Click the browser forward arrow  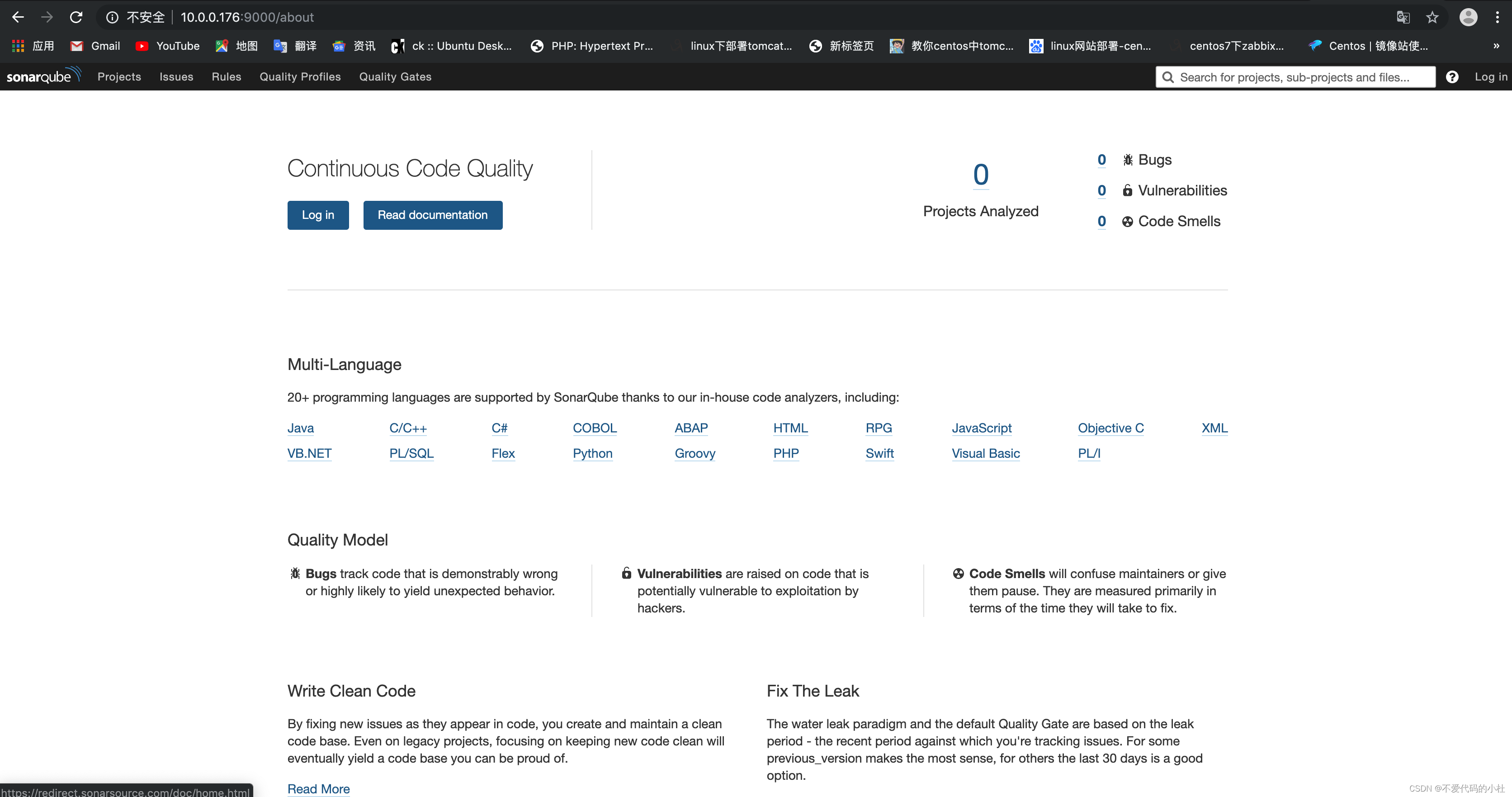point(47,17)
